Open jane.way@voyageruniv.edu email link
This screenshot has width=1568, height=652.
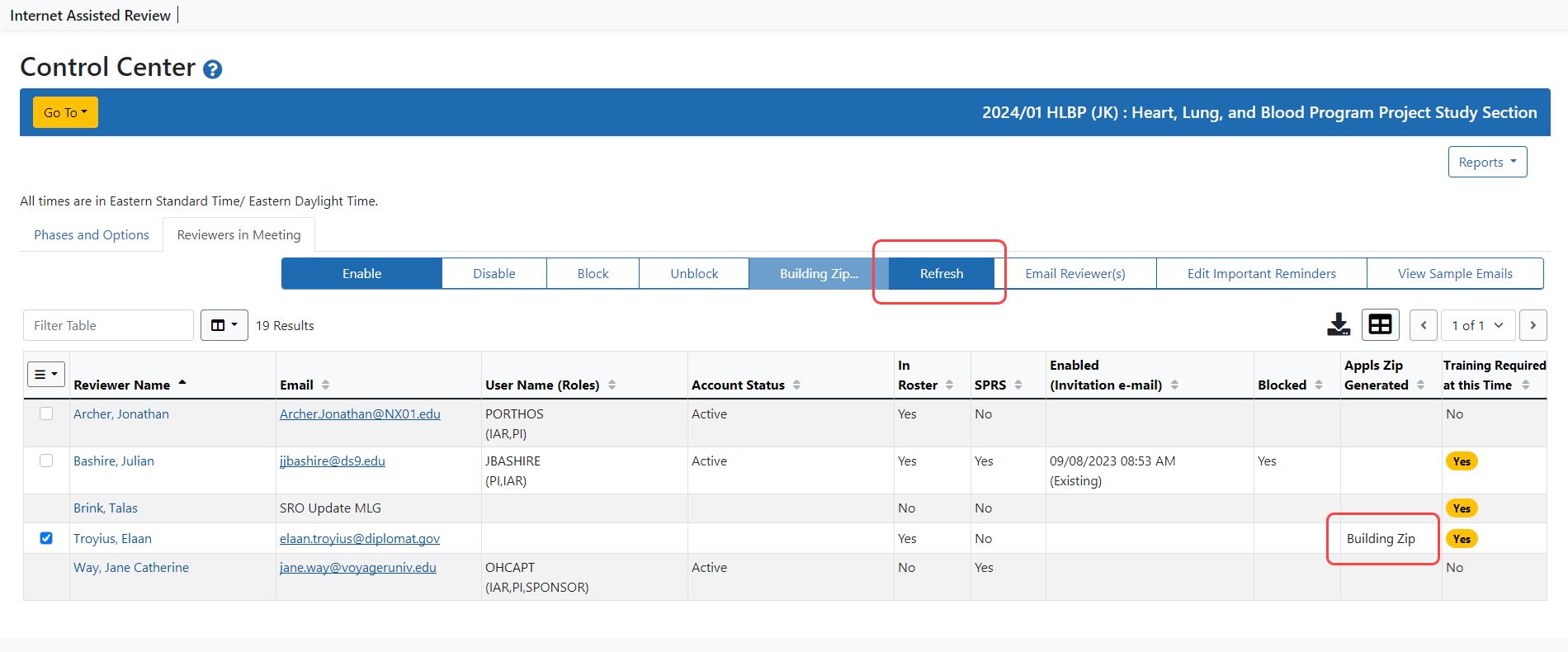(x=357, y=567)
